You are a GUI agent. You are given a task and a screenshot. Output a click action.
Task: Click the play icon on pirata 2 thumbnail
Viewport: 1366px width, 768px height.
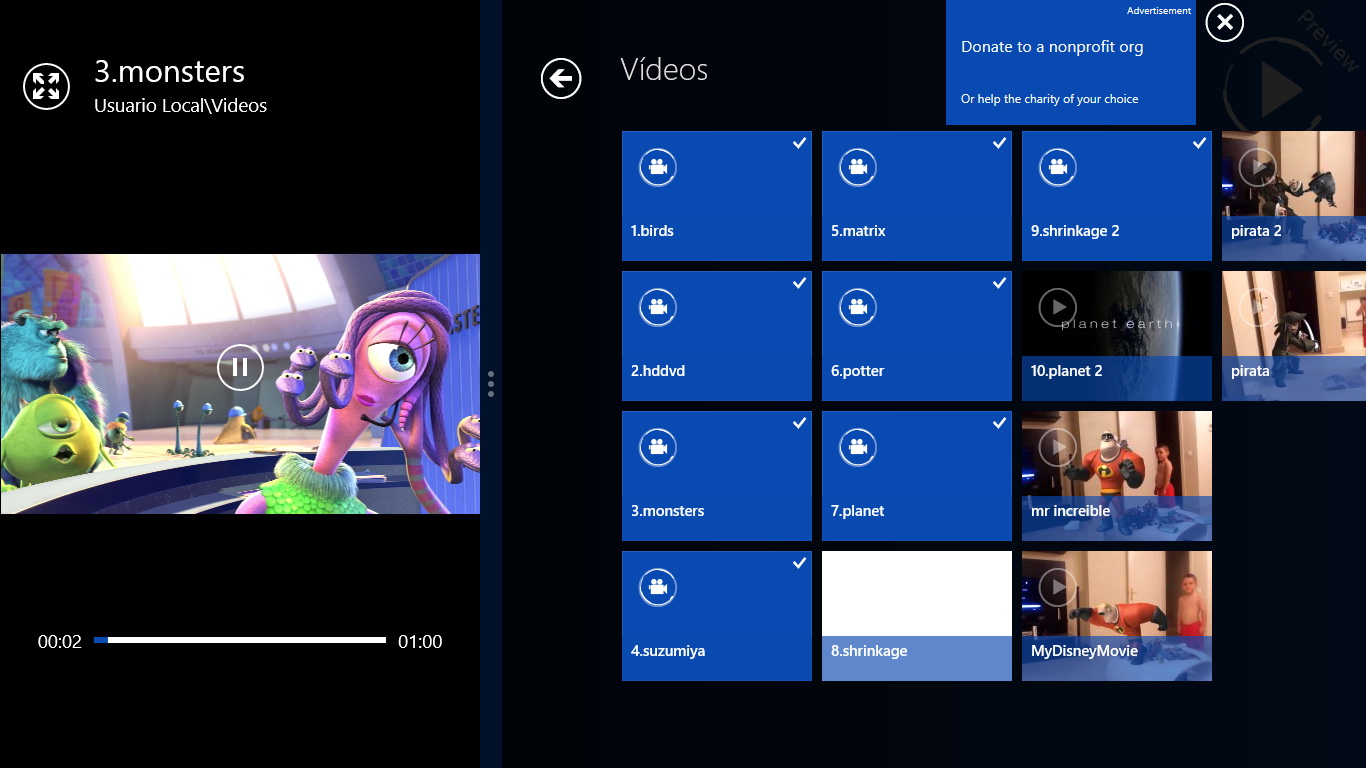click(x=1257, y=168)
